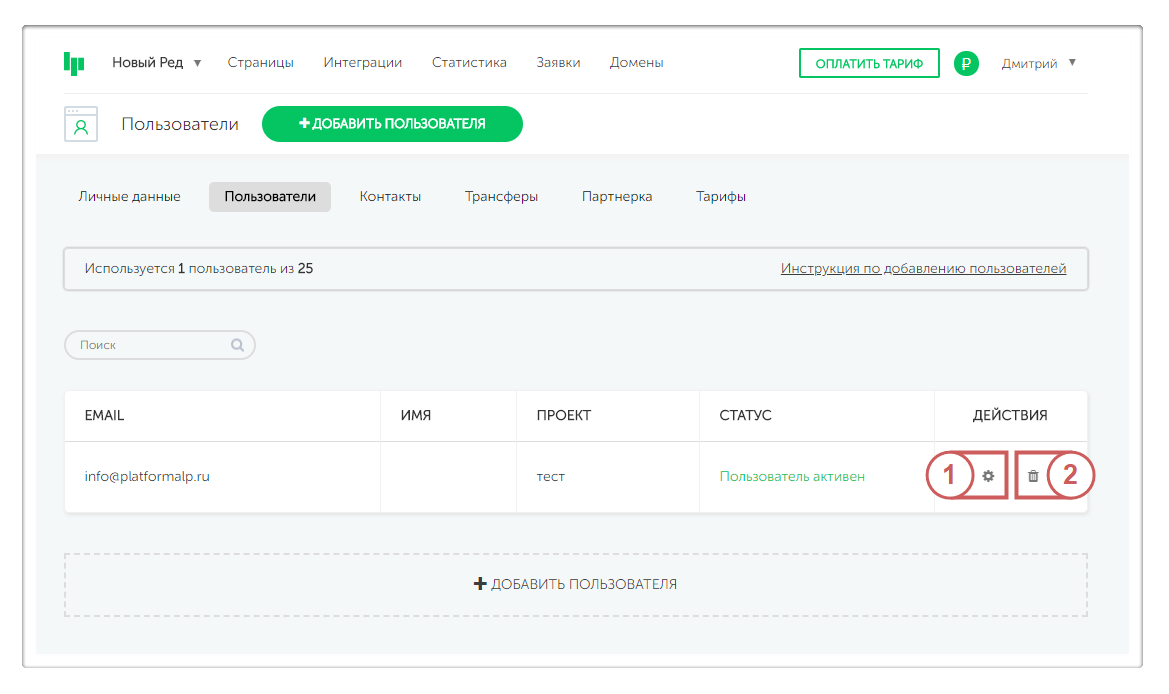Select the Контакты tab
1169x694 pixels.
[x=390, y=197]
